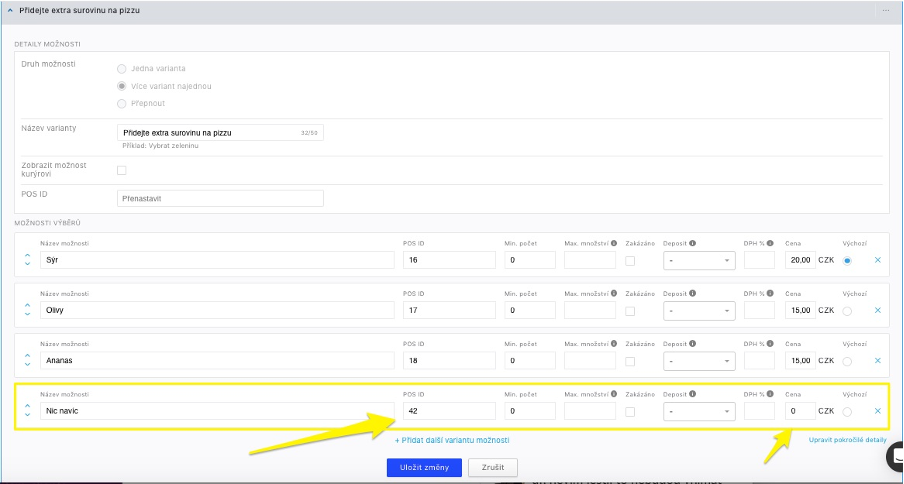The image size is (904, 484).
Task: Click the Sýr option name field
Action: coord(217,260)
